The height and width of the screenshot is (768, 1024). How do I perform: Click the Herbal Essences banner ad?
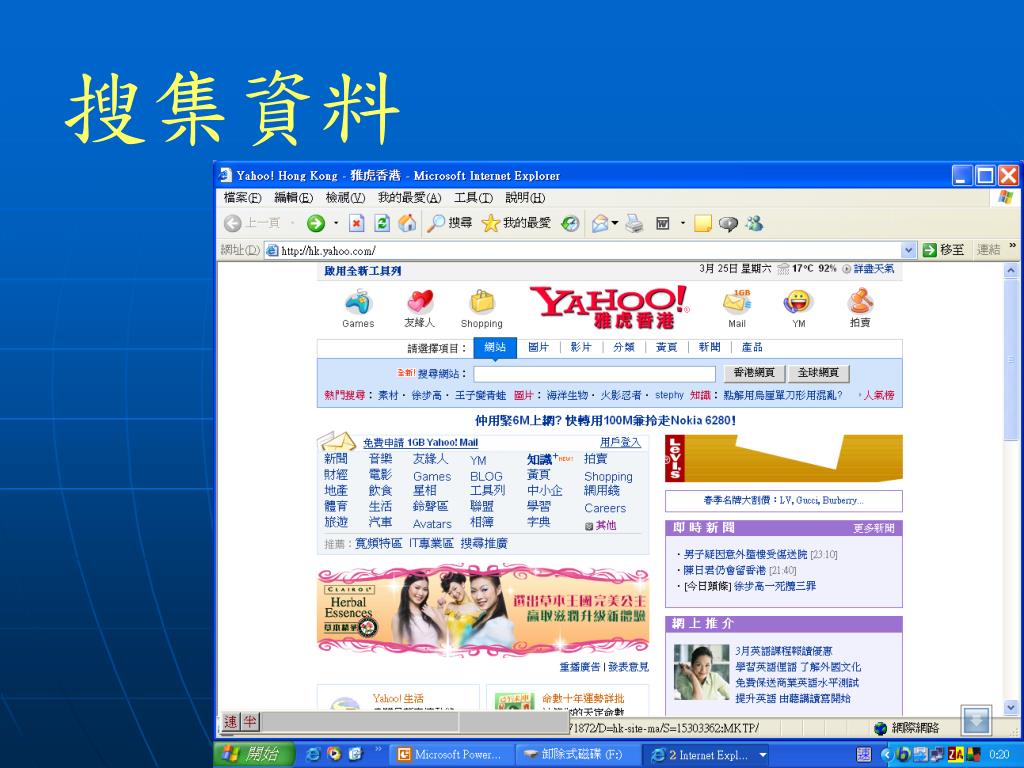483,611
